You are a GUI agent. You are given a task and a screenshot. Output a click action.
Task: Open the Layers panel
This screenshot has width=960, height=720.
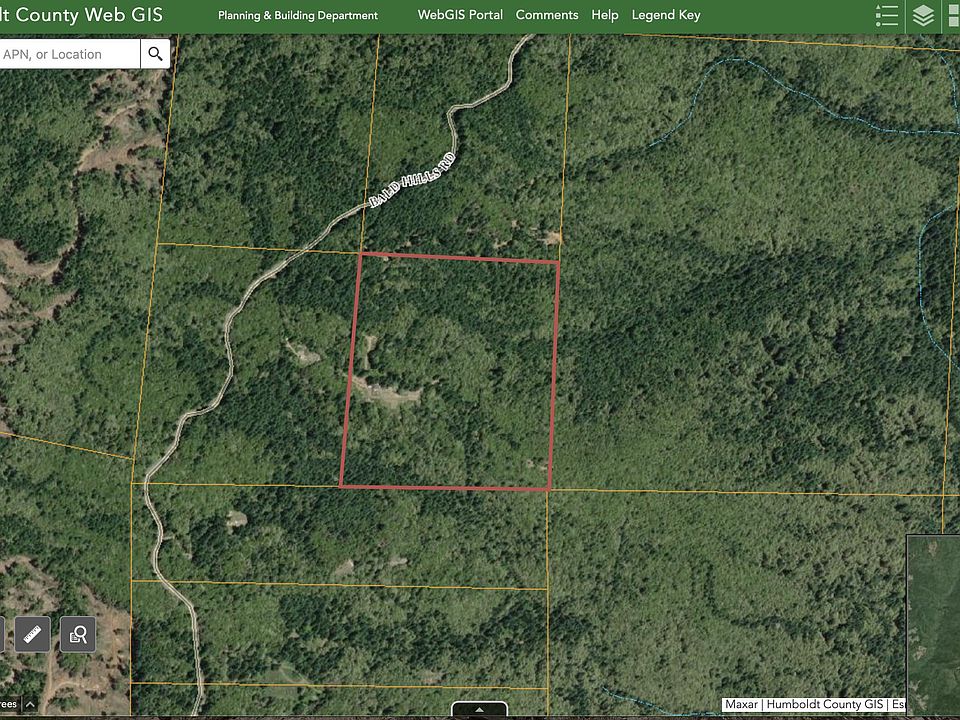coord(923,15)
